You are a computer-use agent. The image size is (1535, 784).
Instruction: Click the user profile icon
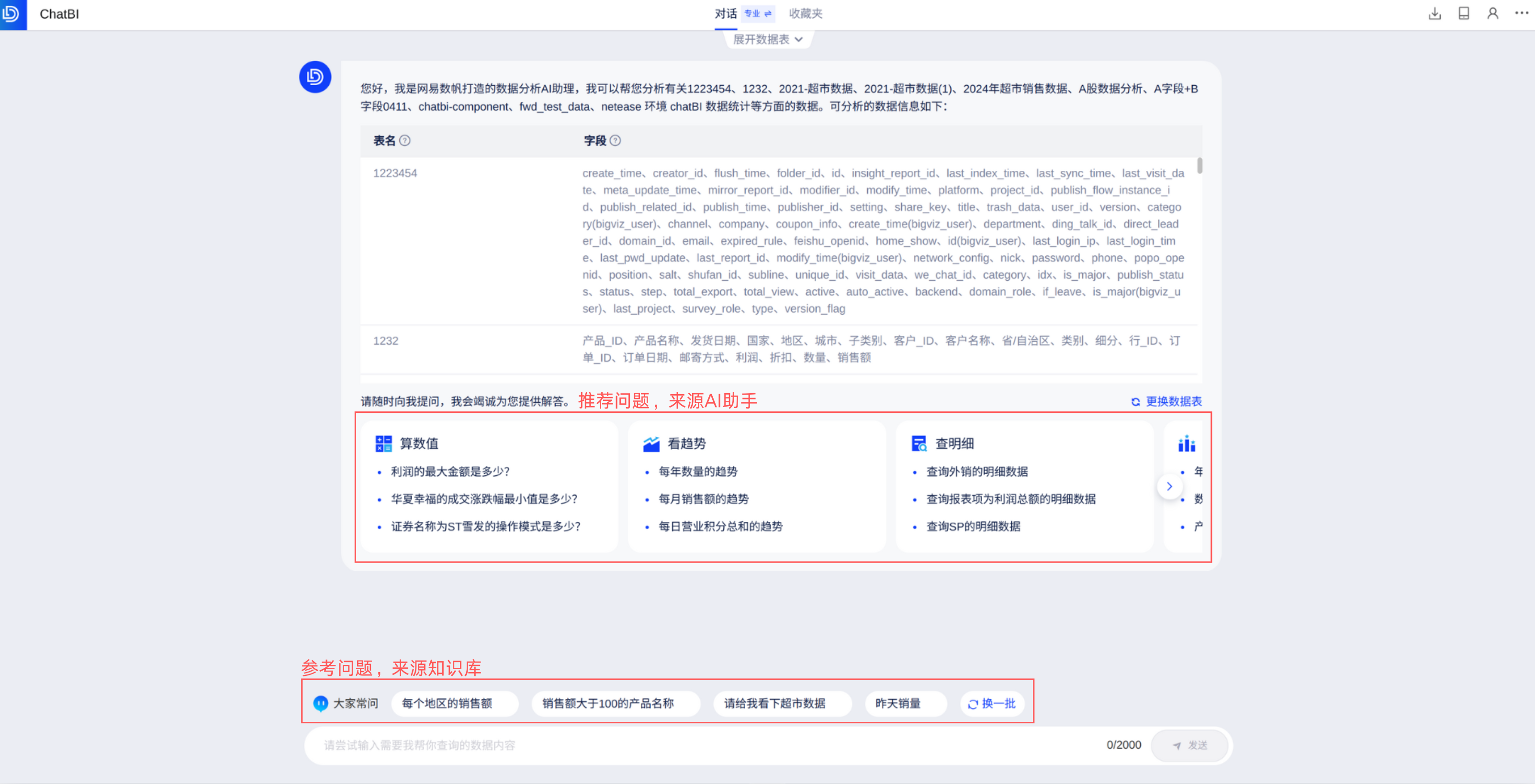(x=1493, y=14)
